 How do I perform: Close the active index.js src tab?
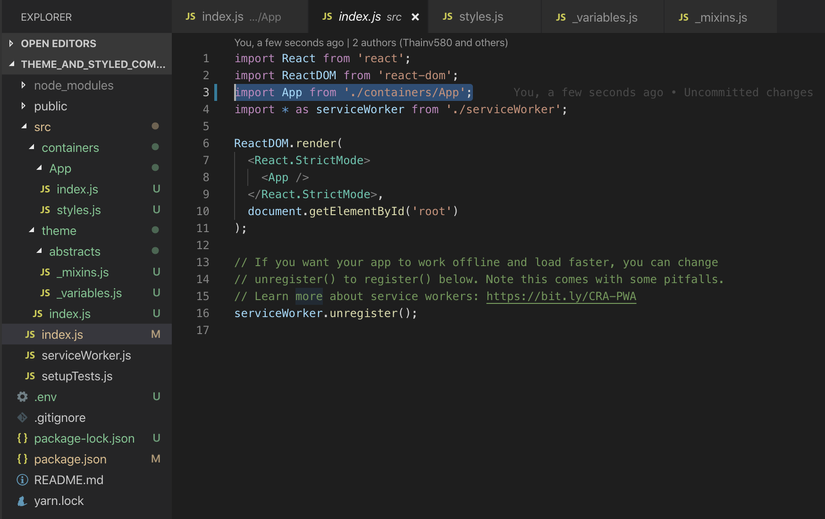[415, 17]
